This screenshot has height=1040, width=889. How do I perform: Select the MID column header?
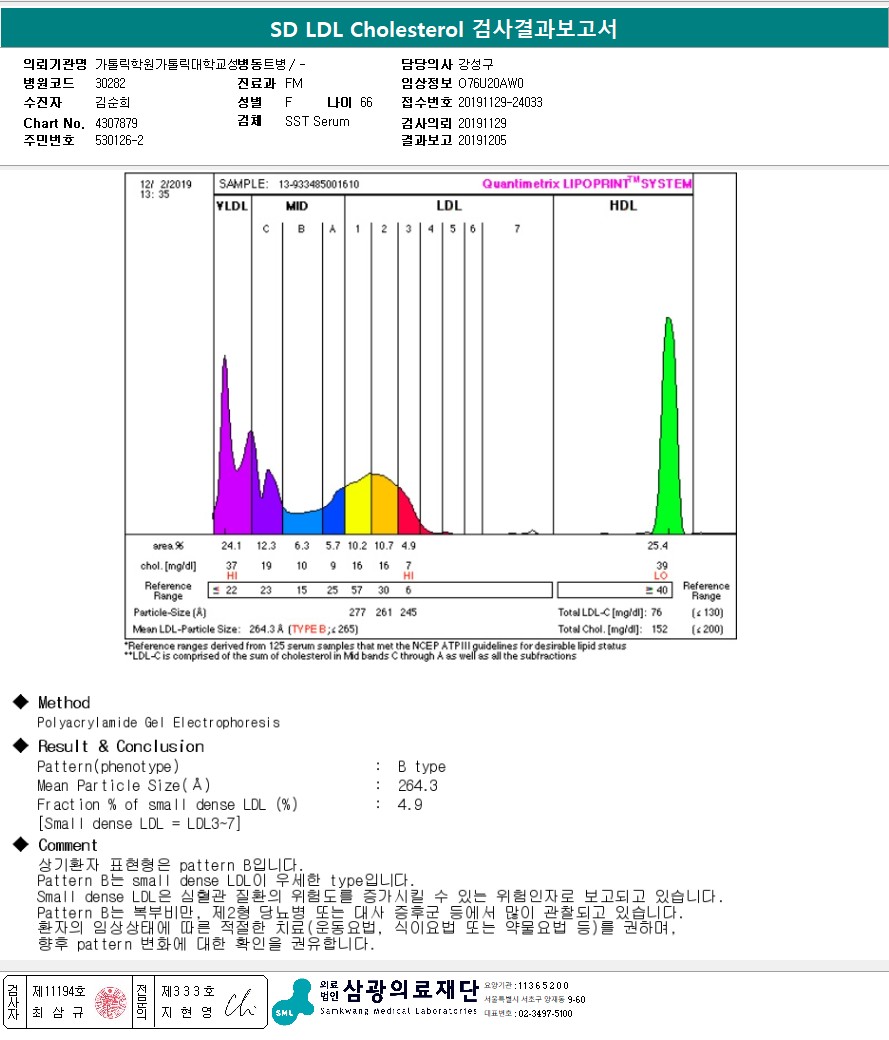pos(297,206)
